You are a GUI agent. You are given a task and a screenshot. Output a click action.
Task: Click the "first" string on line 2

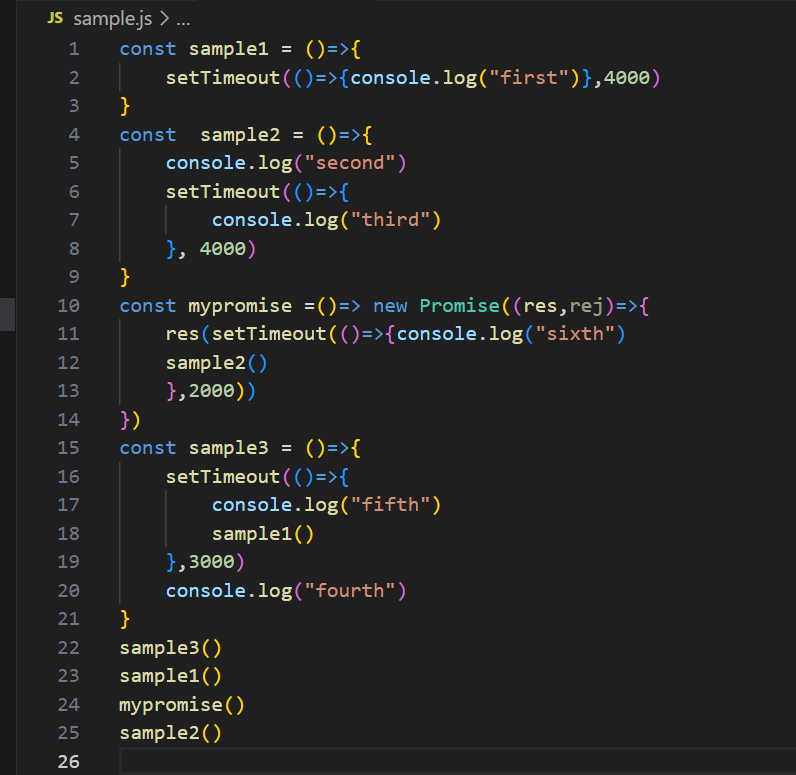click(x=528, y=78)
